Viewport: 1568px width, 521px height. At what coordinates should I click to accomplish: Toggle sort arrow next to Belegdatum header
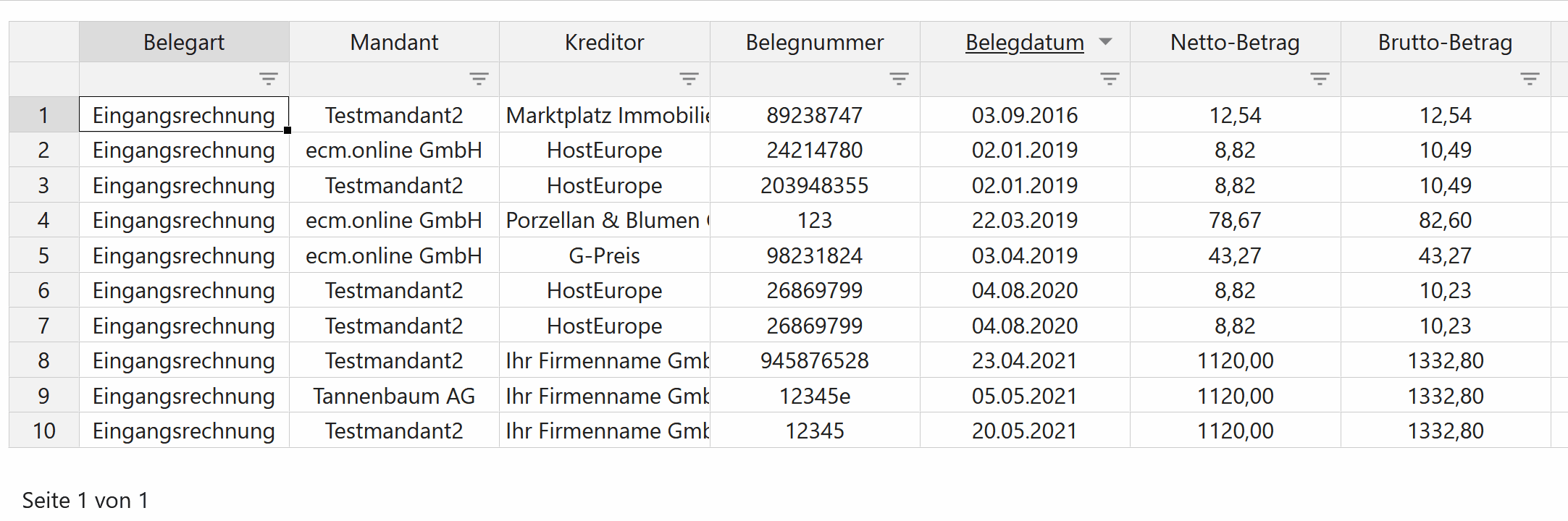(1105, 42)
